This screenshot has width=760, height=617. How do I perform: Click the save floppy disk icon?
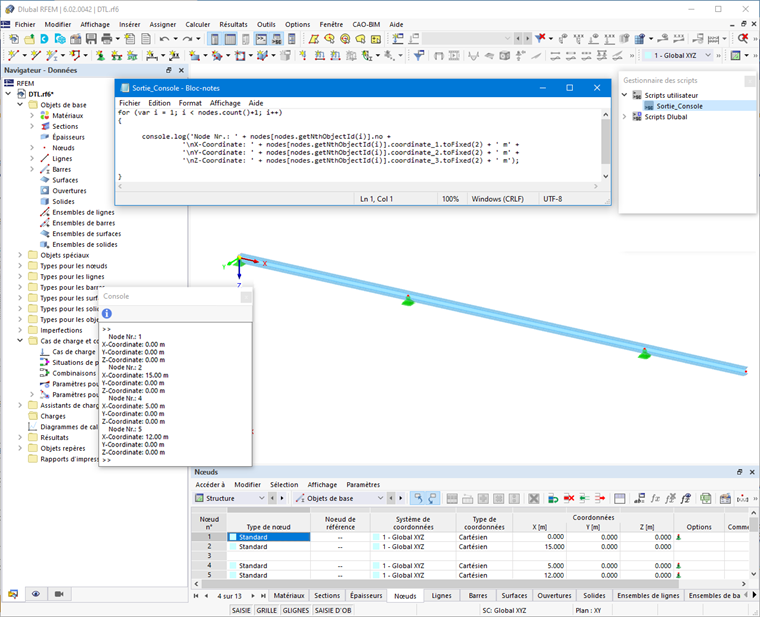tap(91, 39)
